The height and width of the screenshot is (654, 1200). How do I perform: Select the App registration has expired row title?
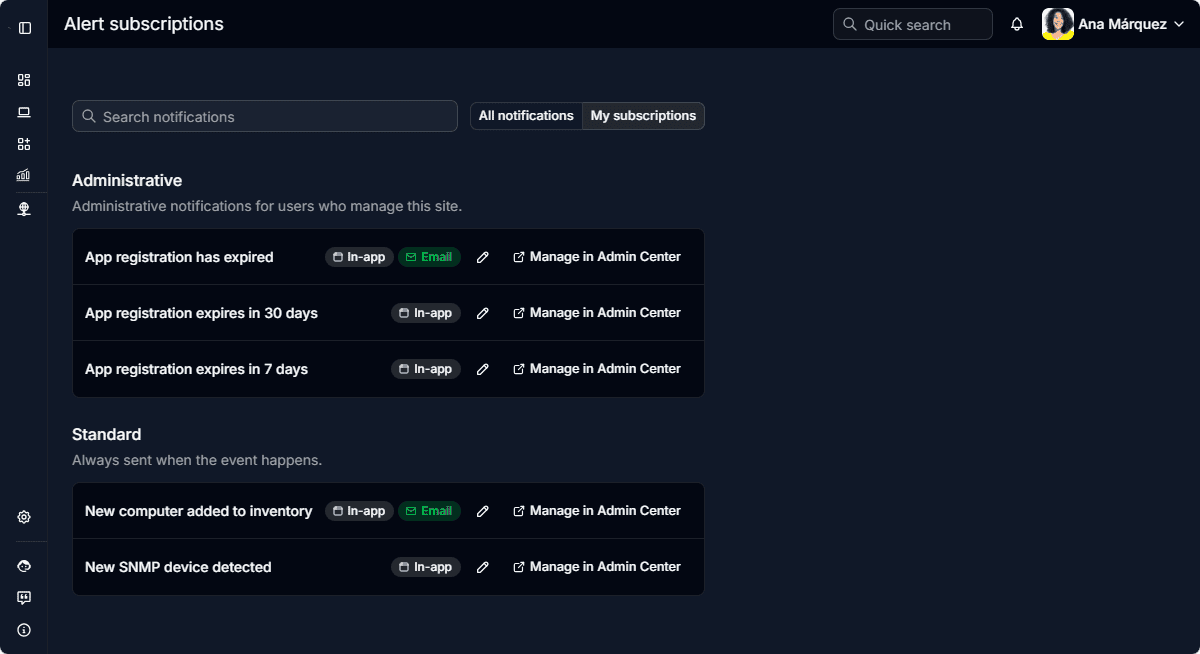click(x=179, y=257)
